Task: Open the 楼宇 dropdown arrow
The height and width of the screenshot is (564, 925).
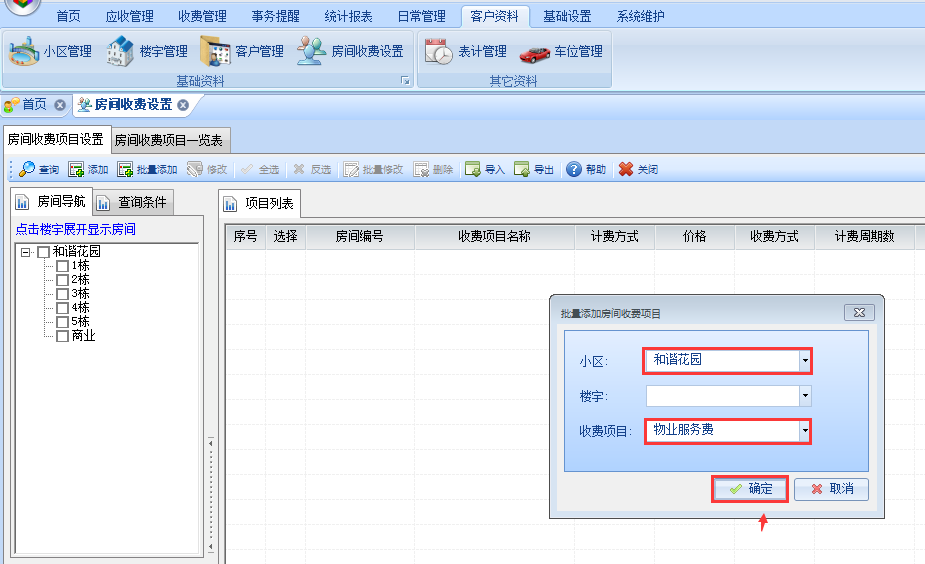Action: click(x=805, y=396)
